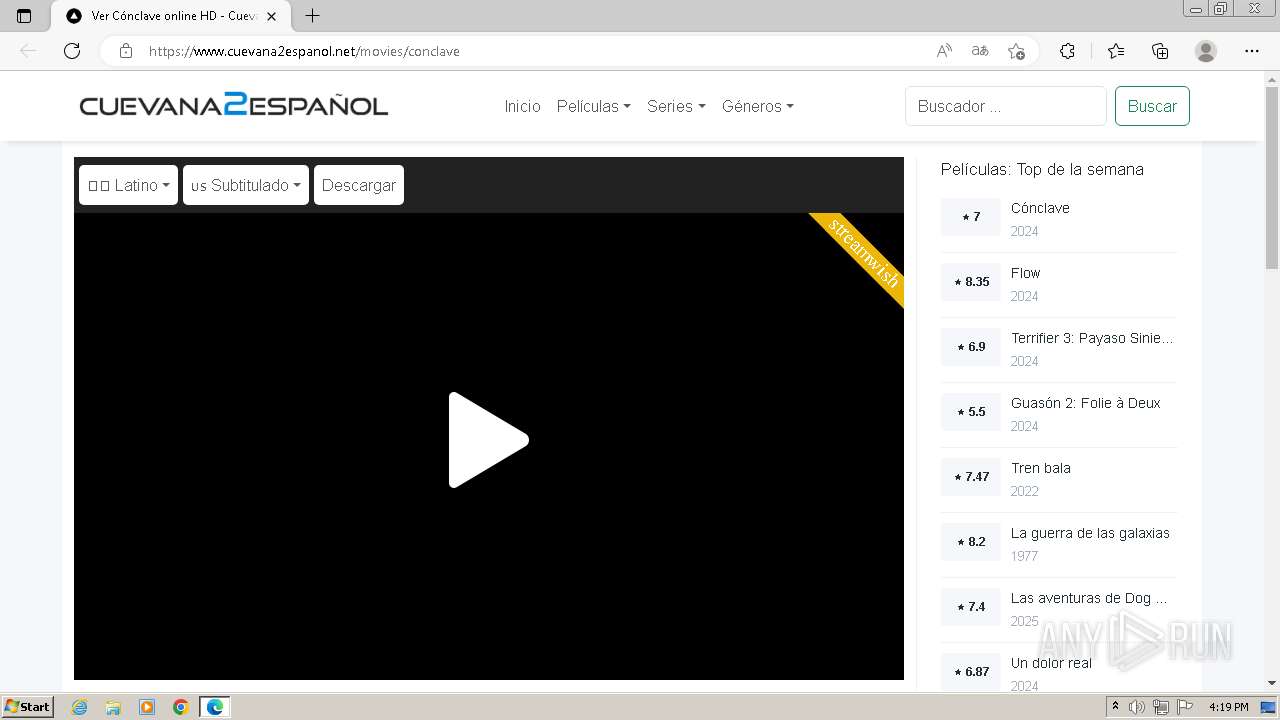Open Un dolor real link

pos(1051,663)
